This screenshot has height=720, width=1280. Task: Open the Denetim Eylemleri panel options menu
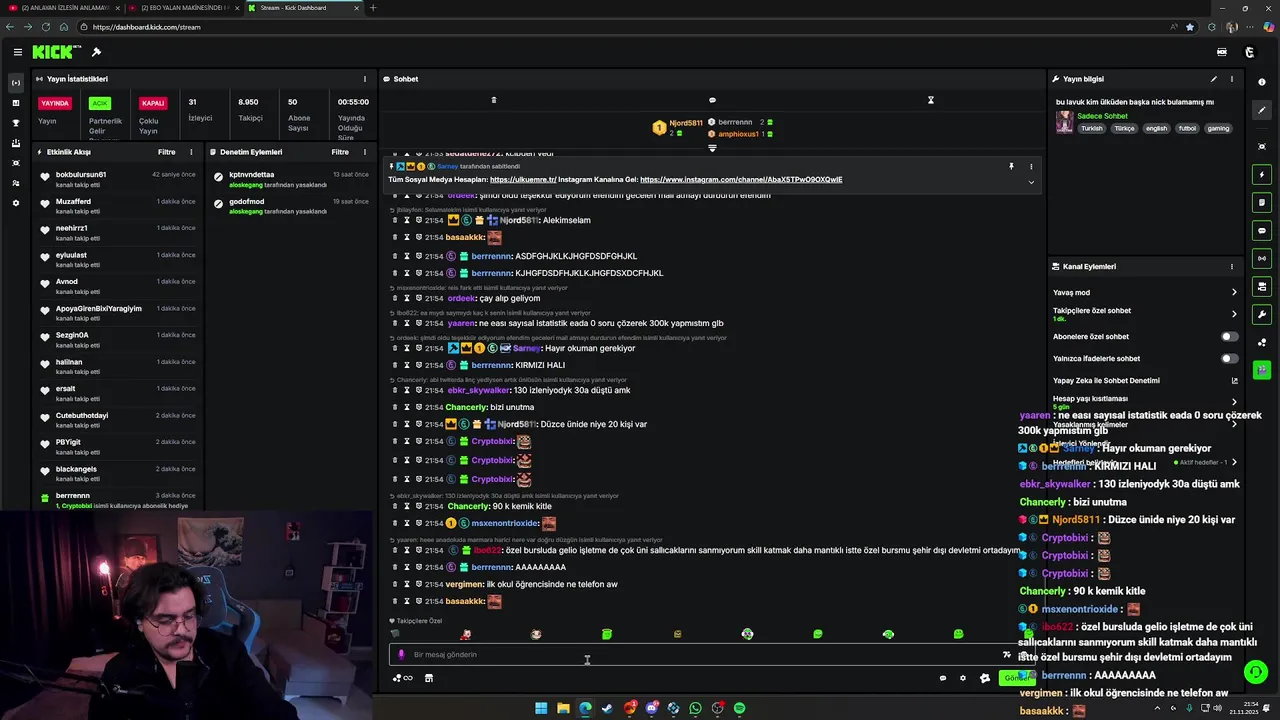point(364,152)
